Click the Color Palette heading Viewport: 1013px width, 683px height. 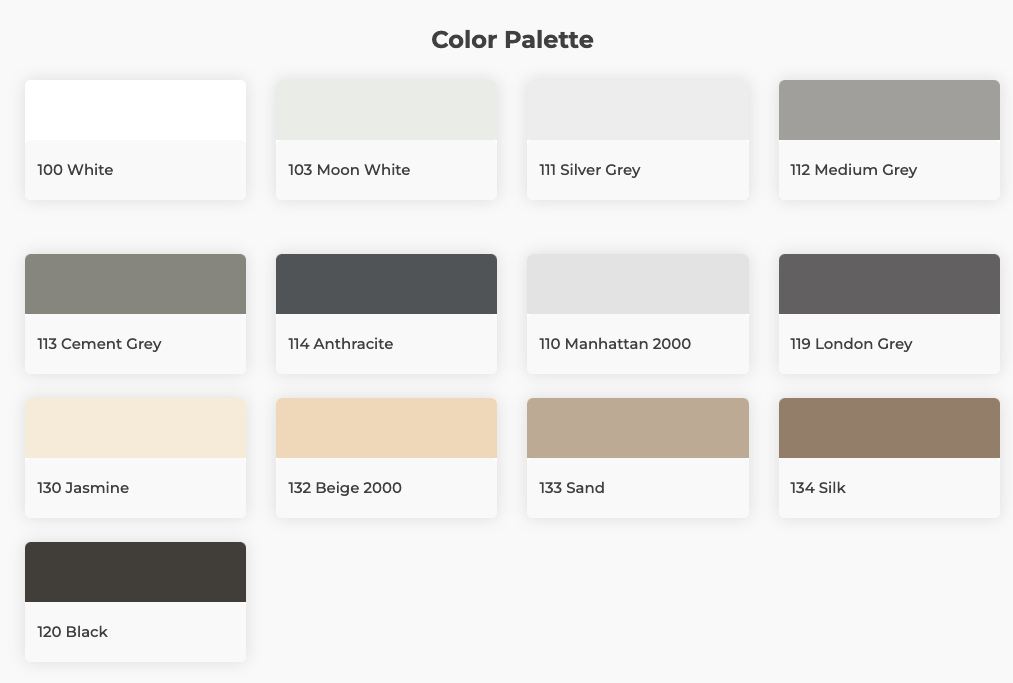coord(512,40)
